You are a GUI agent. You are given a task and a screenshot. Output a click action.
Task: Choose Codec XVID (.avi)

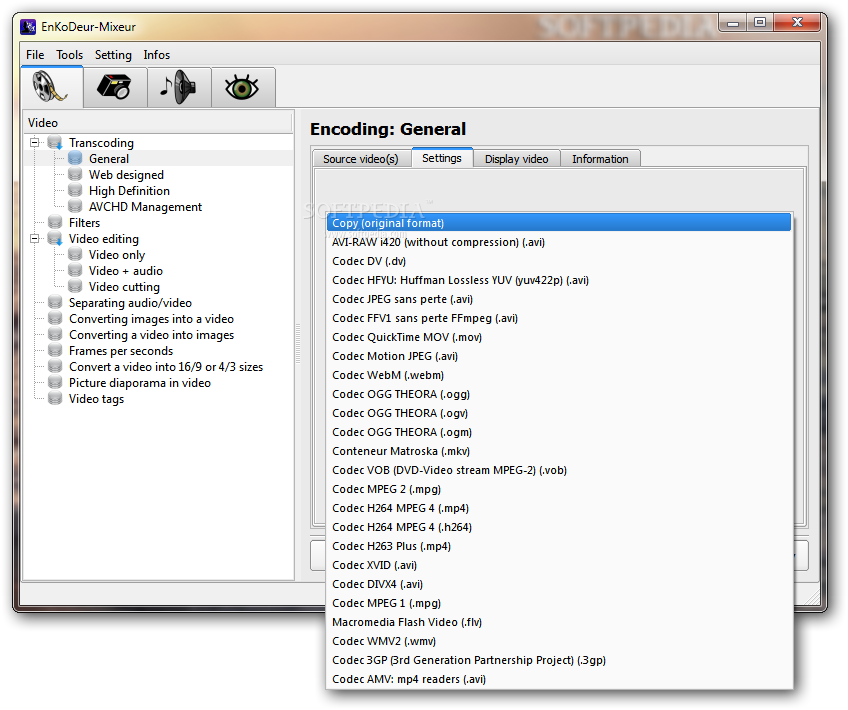pyautogui.click(x=559, y=565)
